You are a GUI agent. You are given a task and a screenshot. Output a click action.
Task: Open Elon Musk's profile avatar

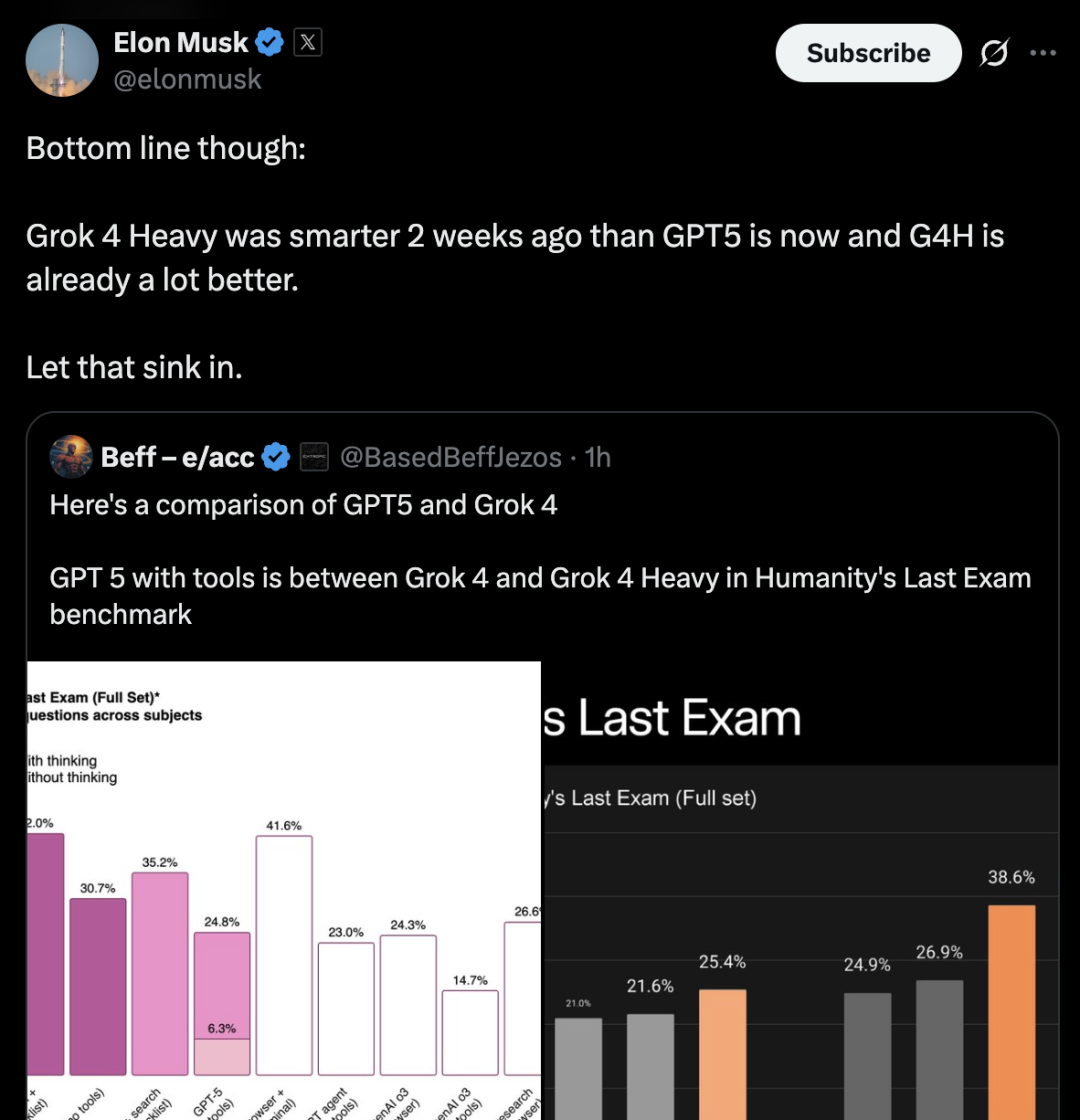62,60
